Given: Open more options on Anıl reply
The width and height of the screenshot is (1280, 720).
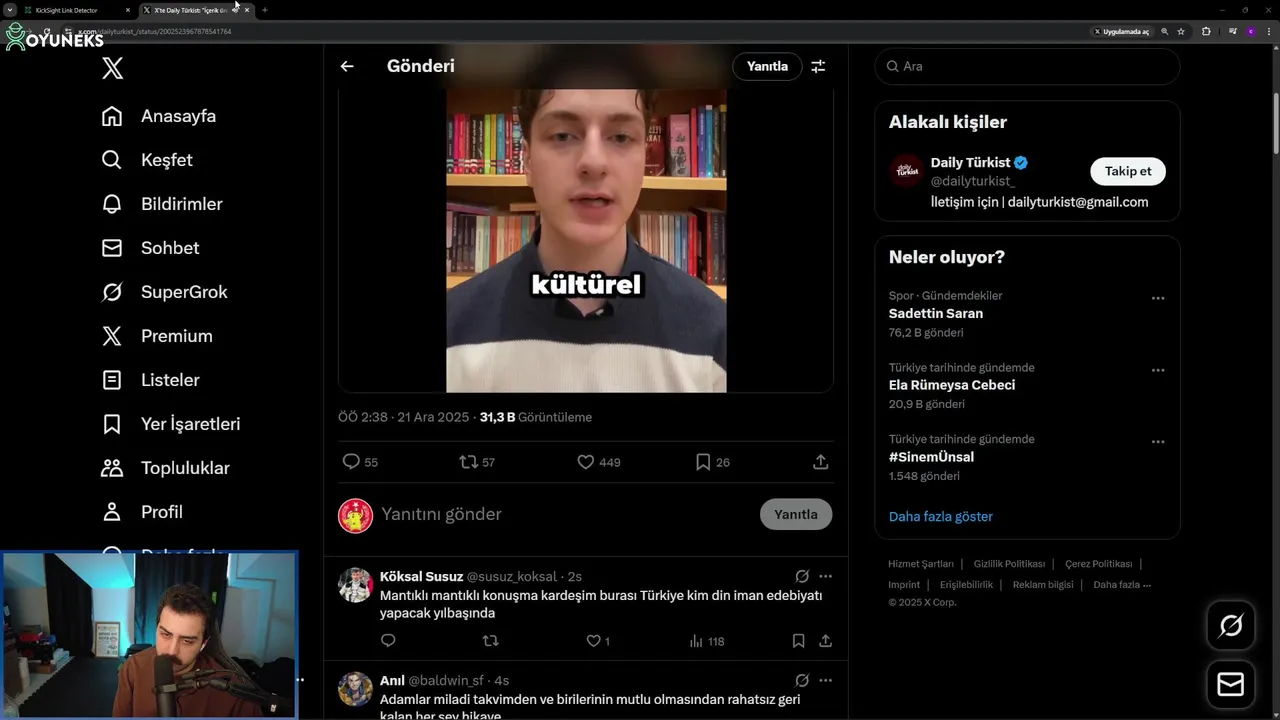Looking at the screenshot, I should coord(825,680).
